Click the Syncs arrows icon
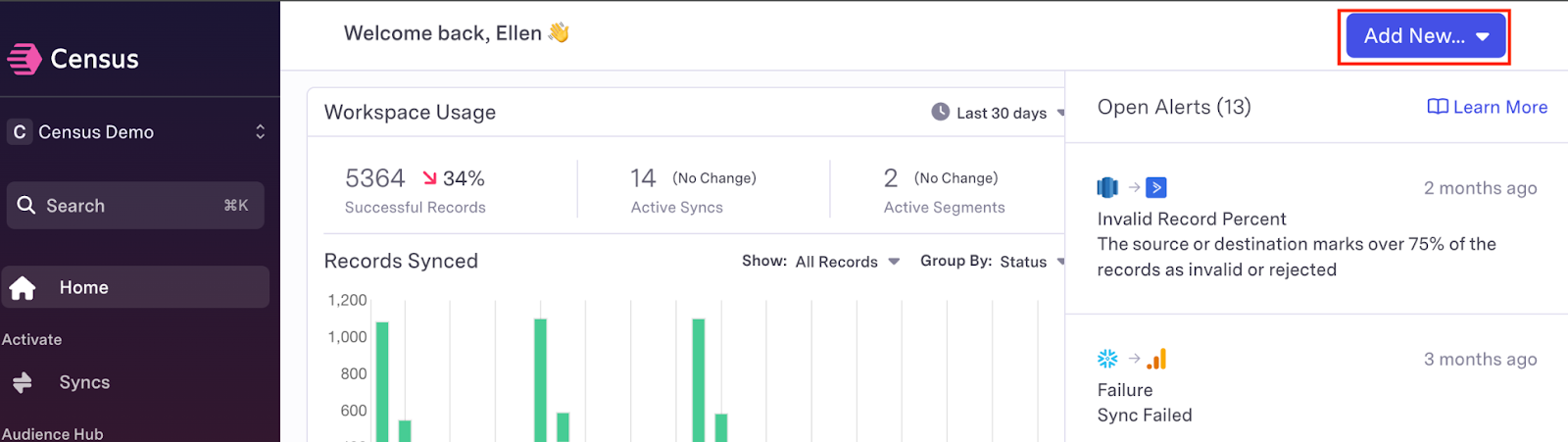 pyautogui.click(x=23, y=382)
